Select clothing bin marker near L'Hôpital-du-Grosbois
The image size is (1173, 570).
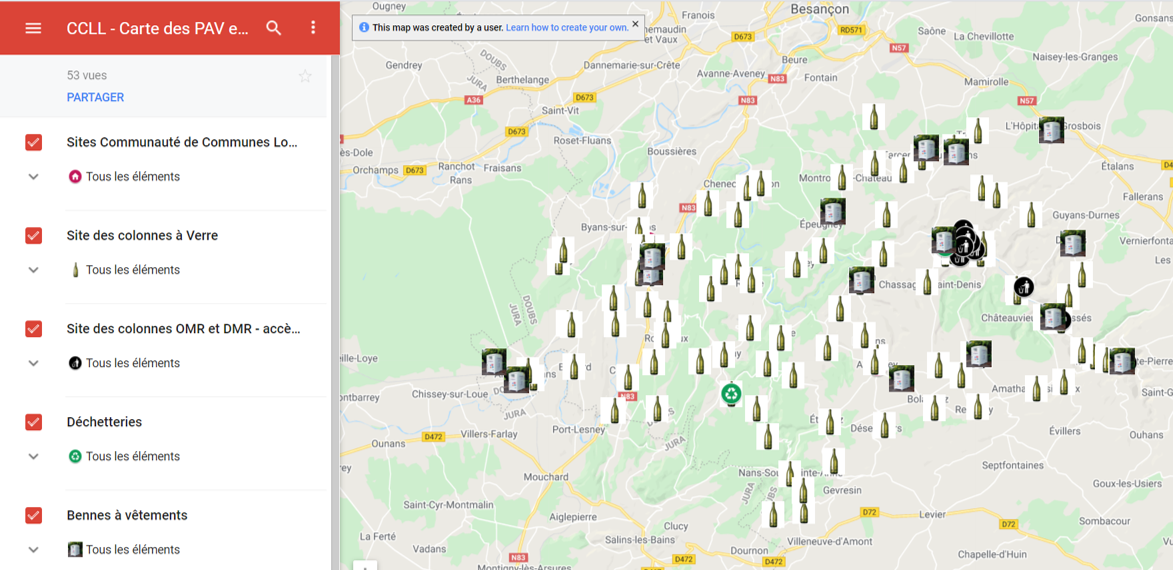1052,130
